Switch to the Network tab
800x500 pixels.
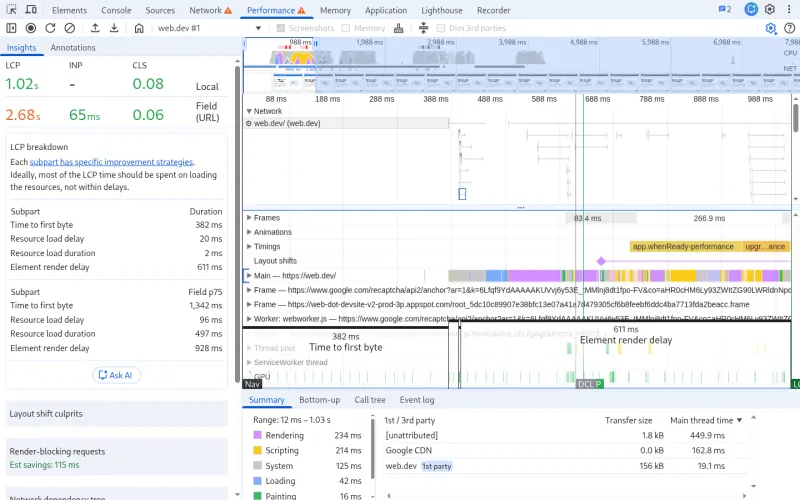click(x=210, y=10)
